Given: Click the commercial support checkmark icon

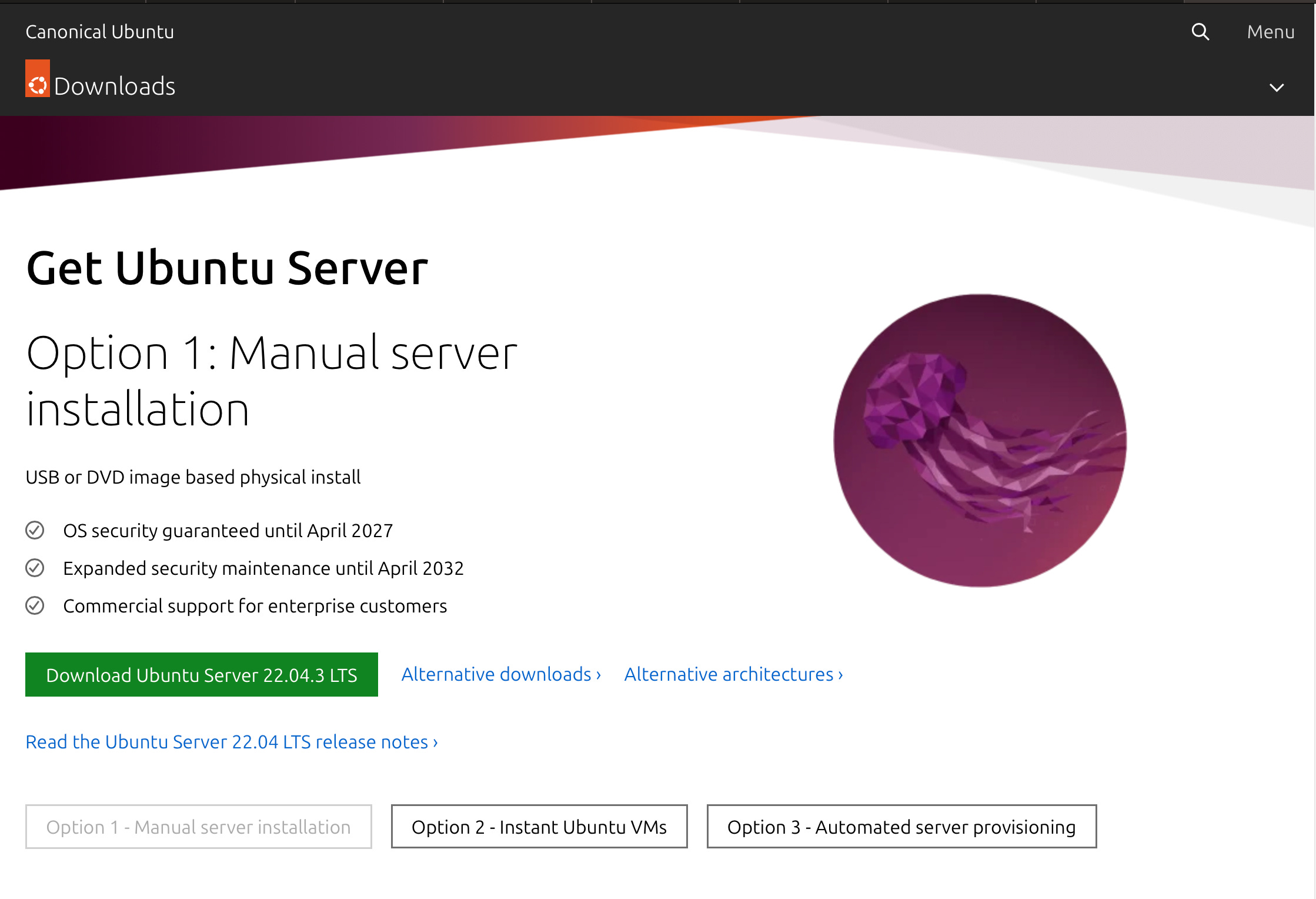Looking at the screenshot, I should [x=35, y=606].
